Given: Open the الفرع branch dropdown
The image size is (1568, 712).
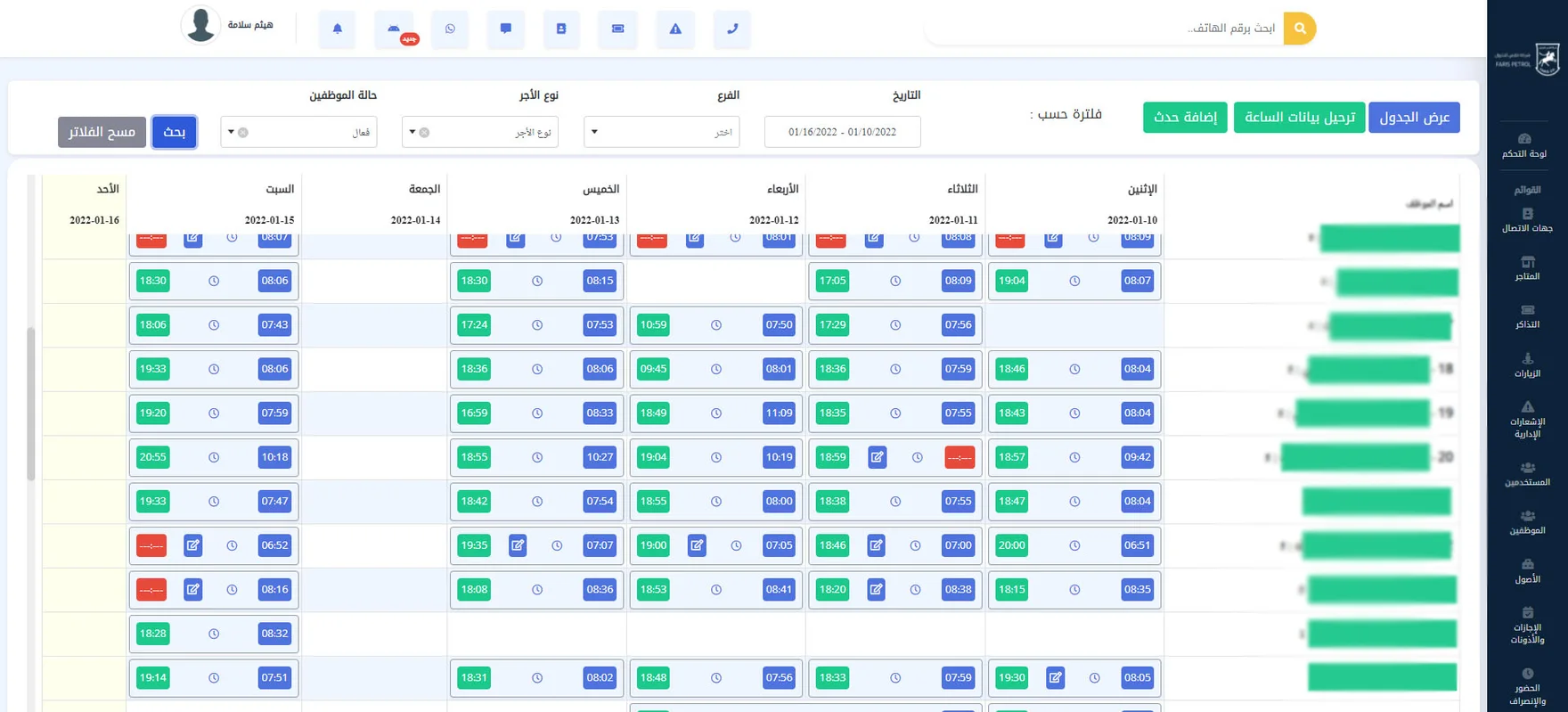Looking at the screenshot, I should [x=662, y=132].
